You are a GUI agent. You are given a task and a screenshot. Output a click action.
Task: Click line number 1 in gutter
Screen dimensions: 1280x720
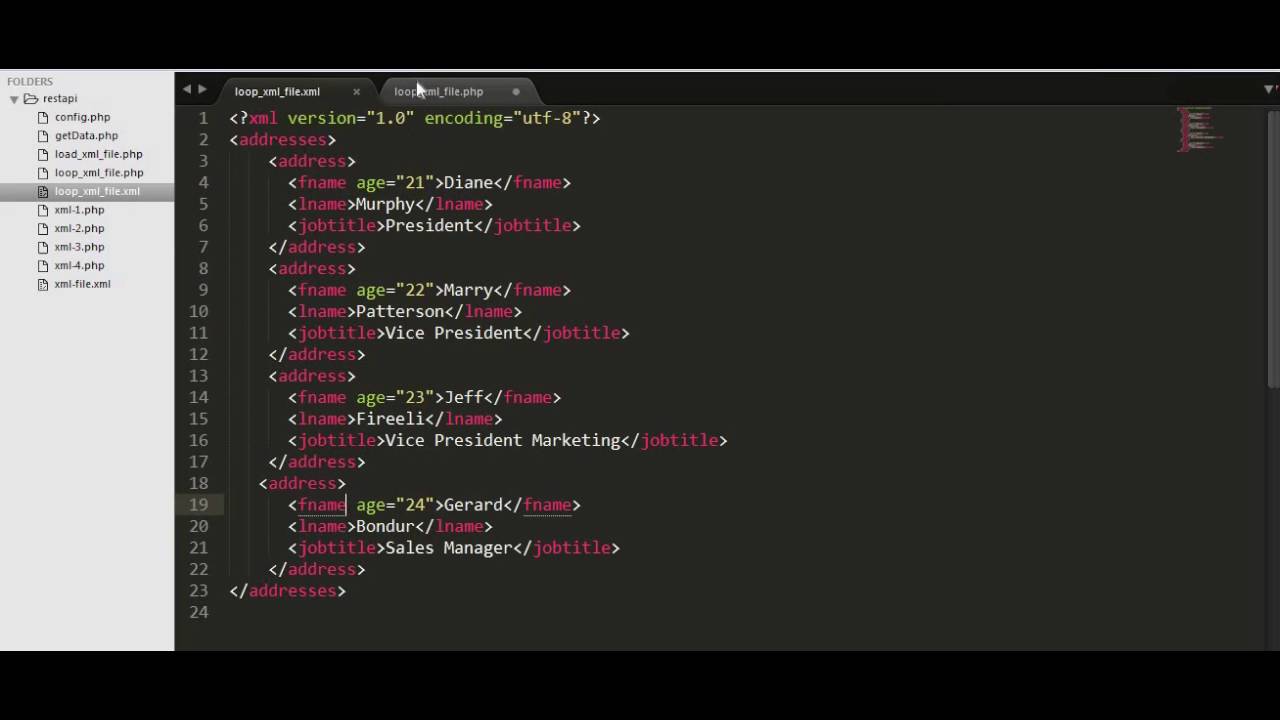point(203,118)
